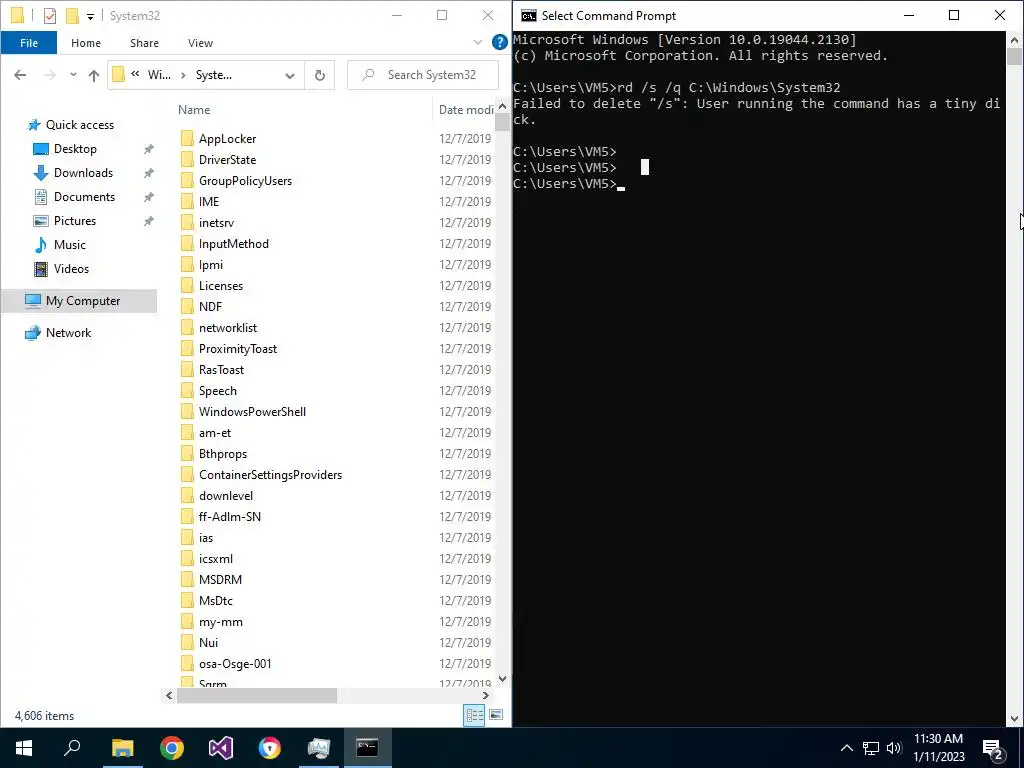
Task: Switch to large icons view layout
Action: coord(496,716)
